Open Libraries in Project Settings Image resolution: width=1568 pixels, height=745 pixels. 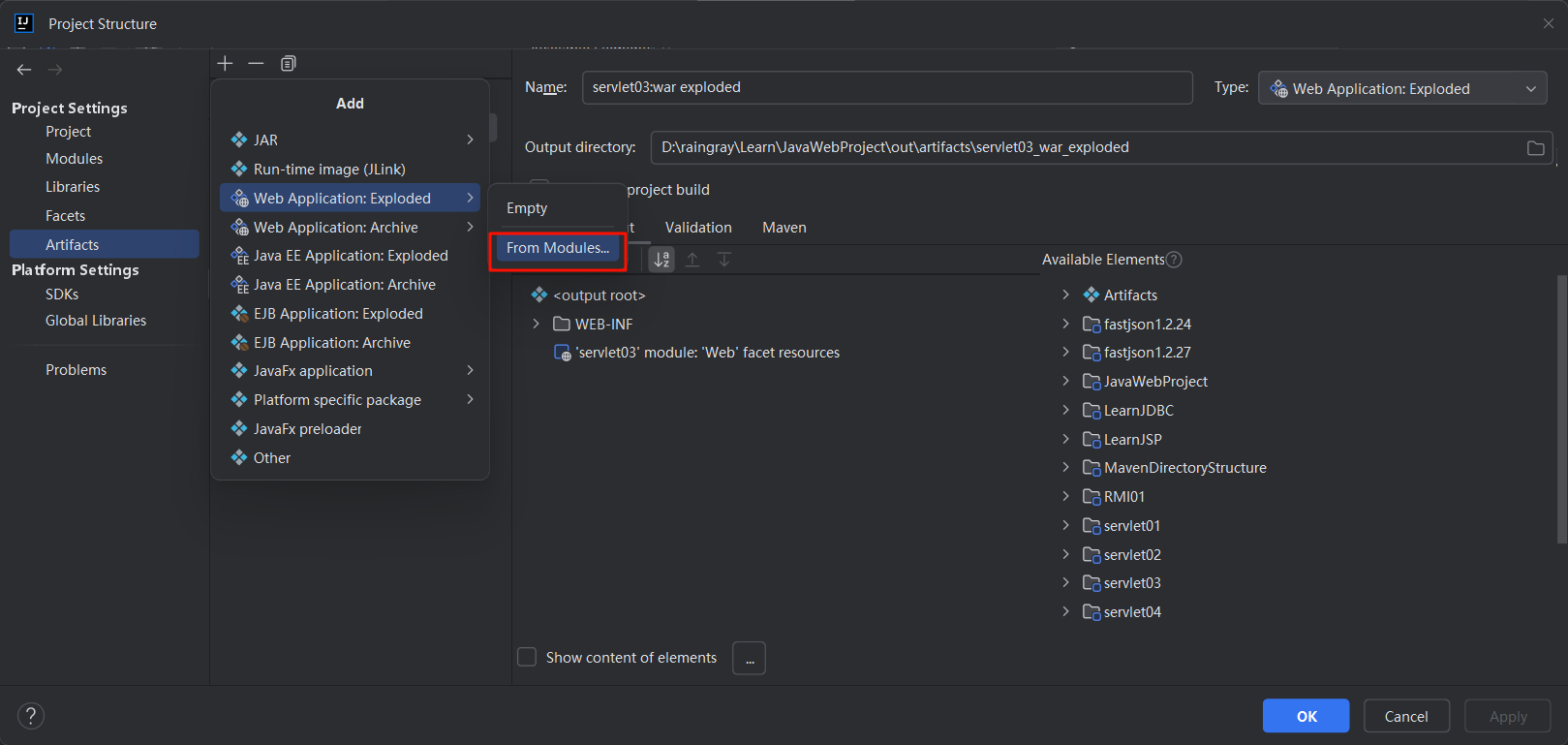(73, 187)
